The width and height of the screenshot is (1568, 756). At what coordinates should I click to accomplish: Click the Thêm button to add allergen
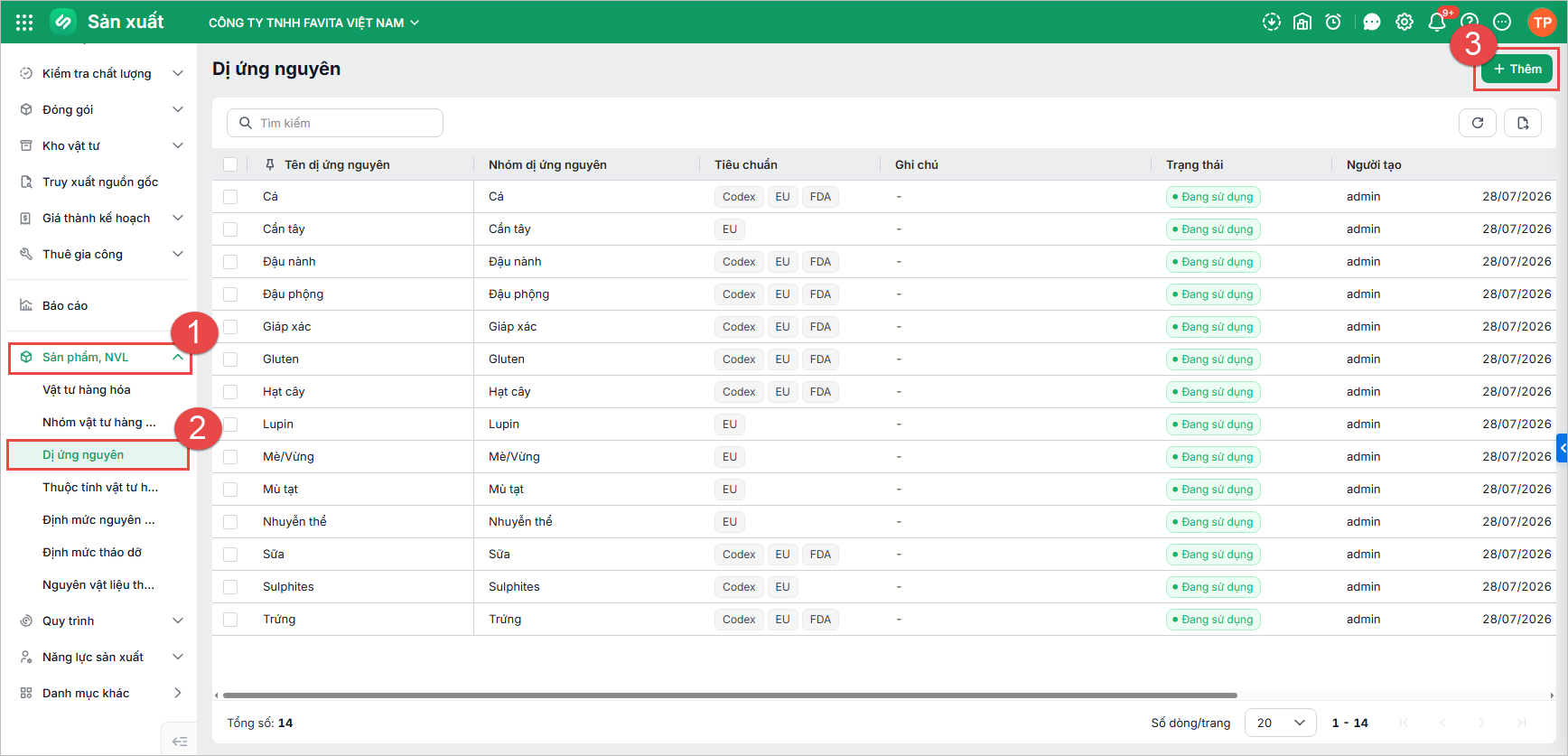pyautogui.click(x=1517, y=69)
